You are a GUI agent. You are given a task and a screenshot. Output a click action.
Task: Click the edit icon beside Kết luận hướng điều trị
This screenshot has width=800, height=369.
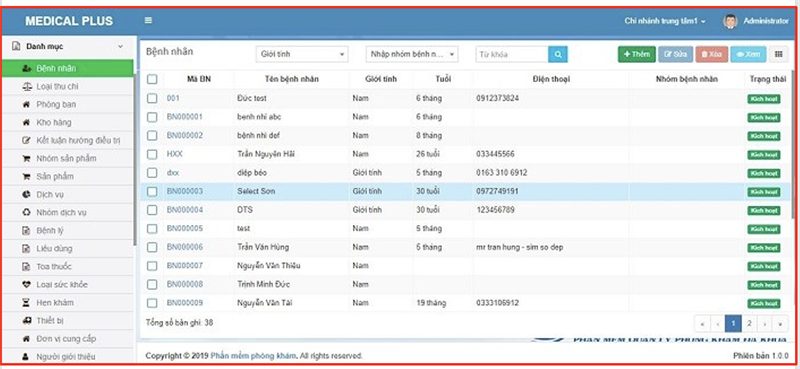coord(27,140)
